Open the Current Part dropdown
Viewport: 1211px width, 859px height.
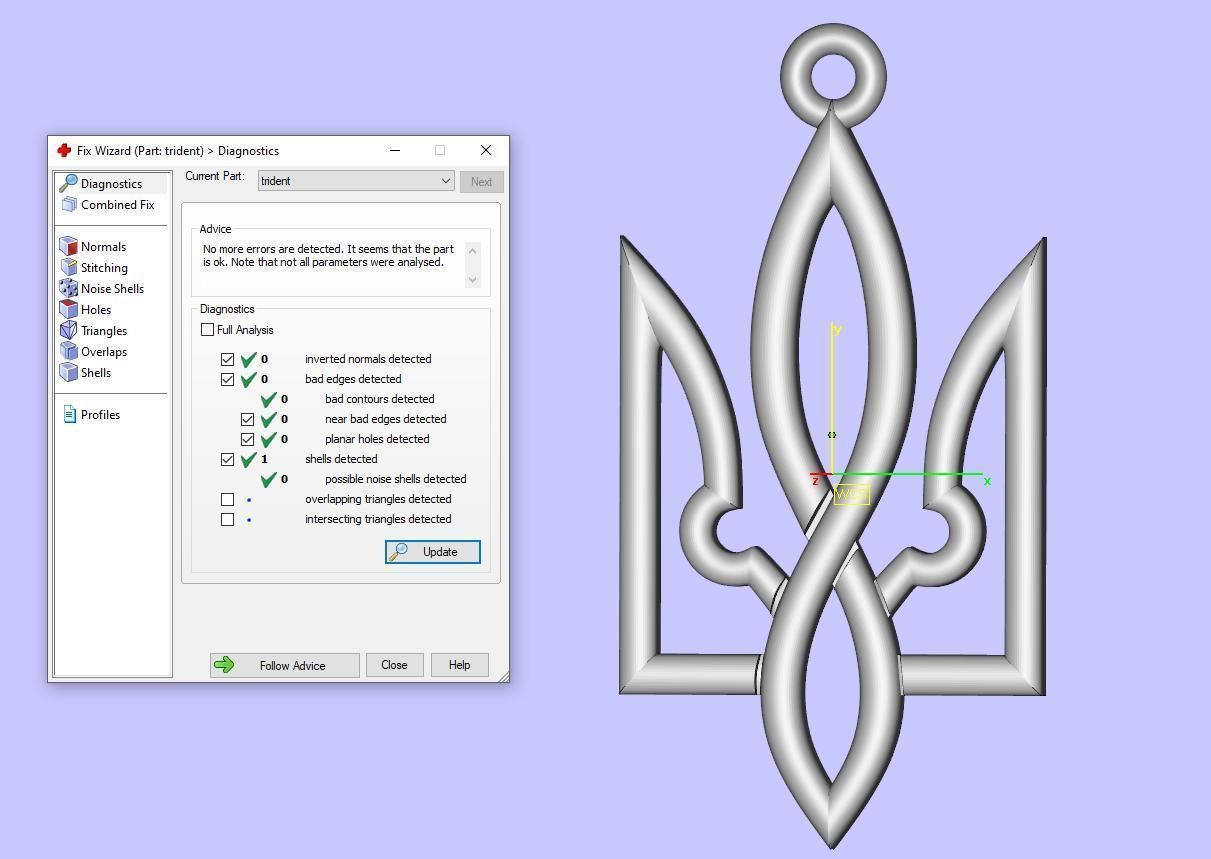click(356, 181)
